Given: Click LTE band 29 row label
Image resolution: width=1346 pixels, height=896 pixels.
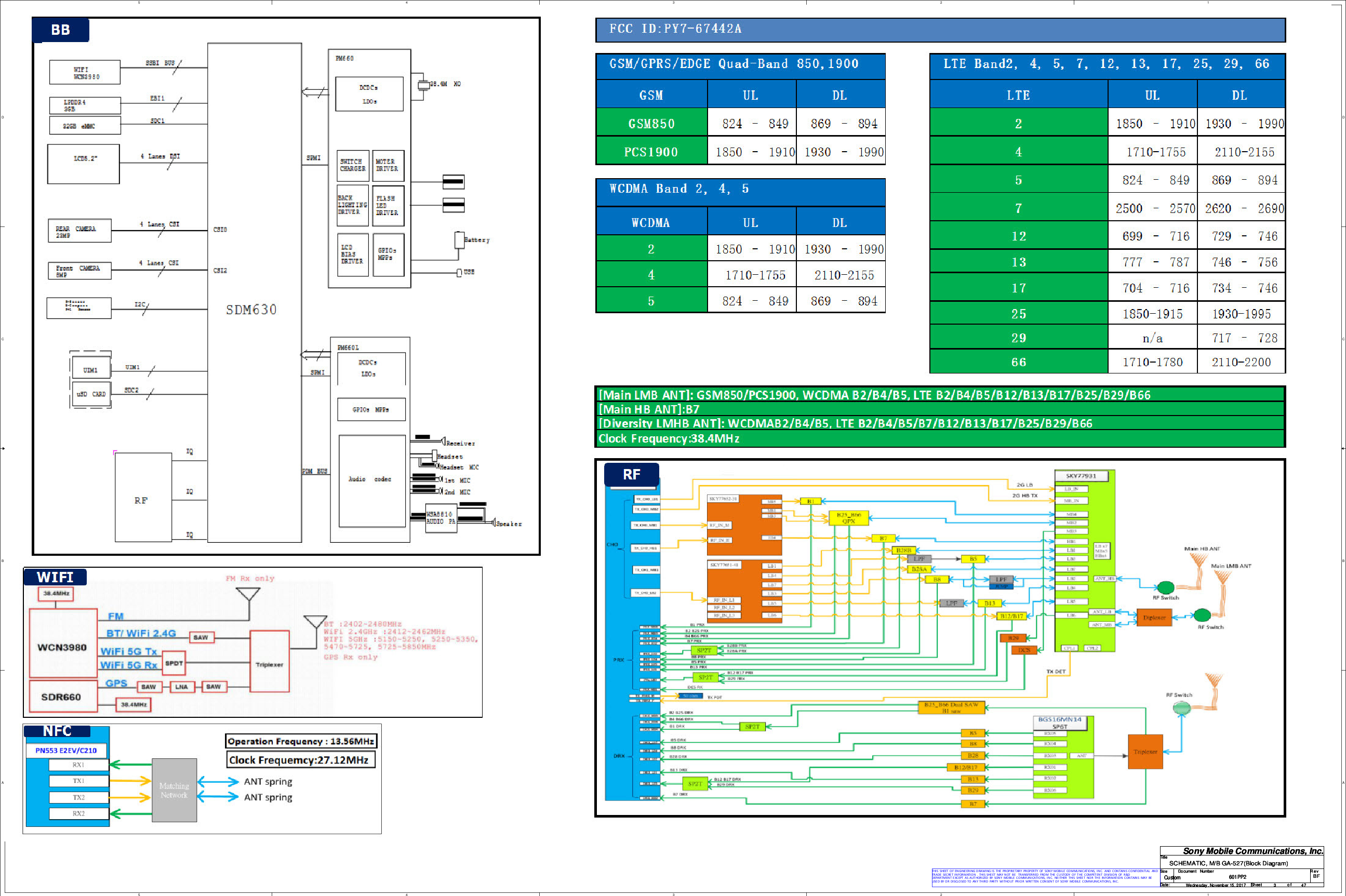Looking at the screenshot, I should coord(1019,338).
